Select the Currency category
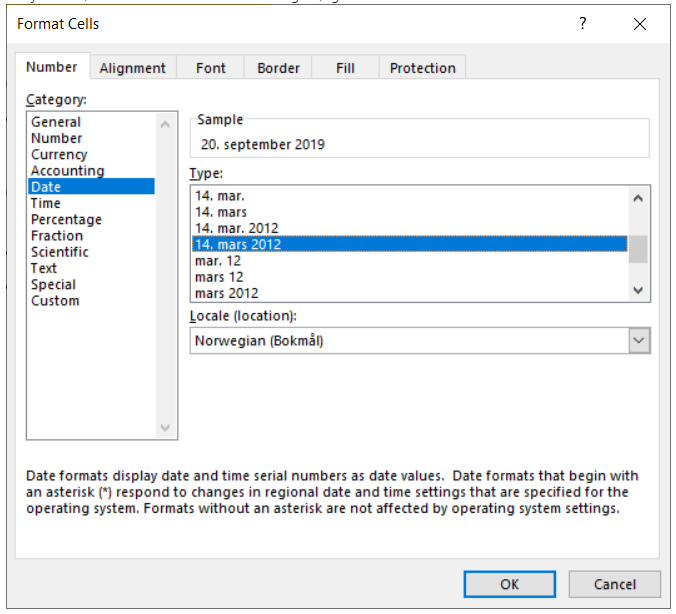 59,155
